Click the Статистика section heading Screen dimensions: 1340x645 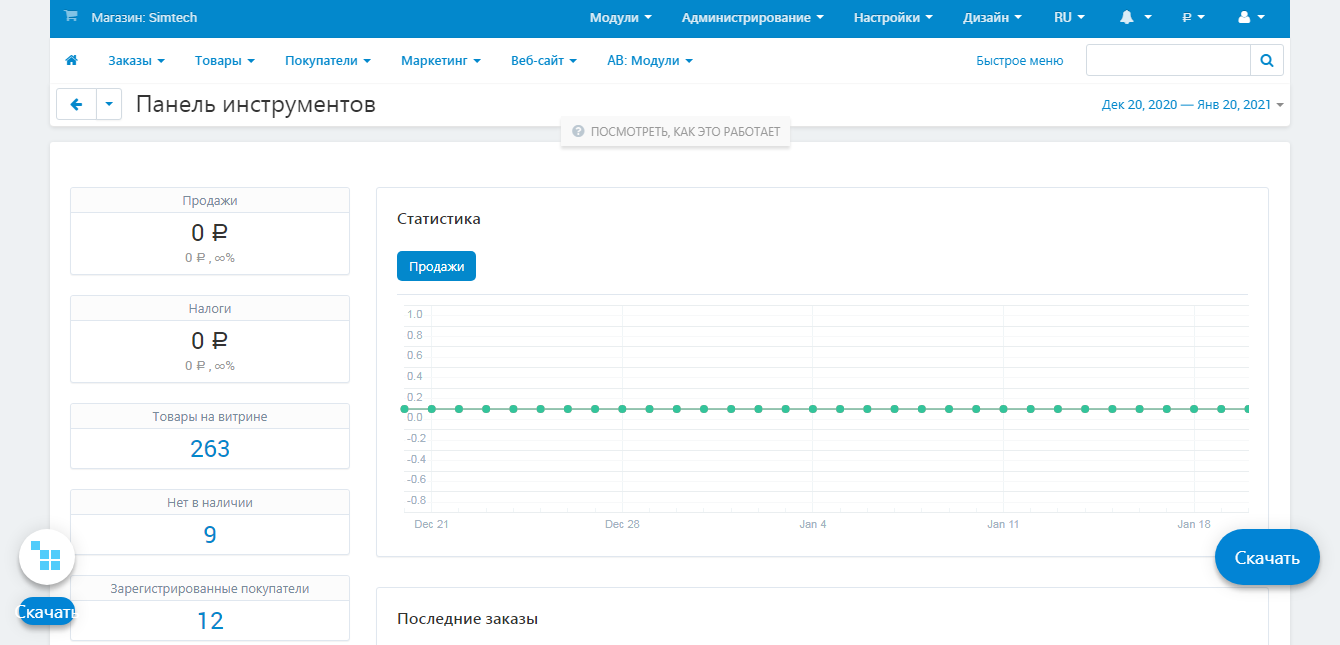(439, 218)
